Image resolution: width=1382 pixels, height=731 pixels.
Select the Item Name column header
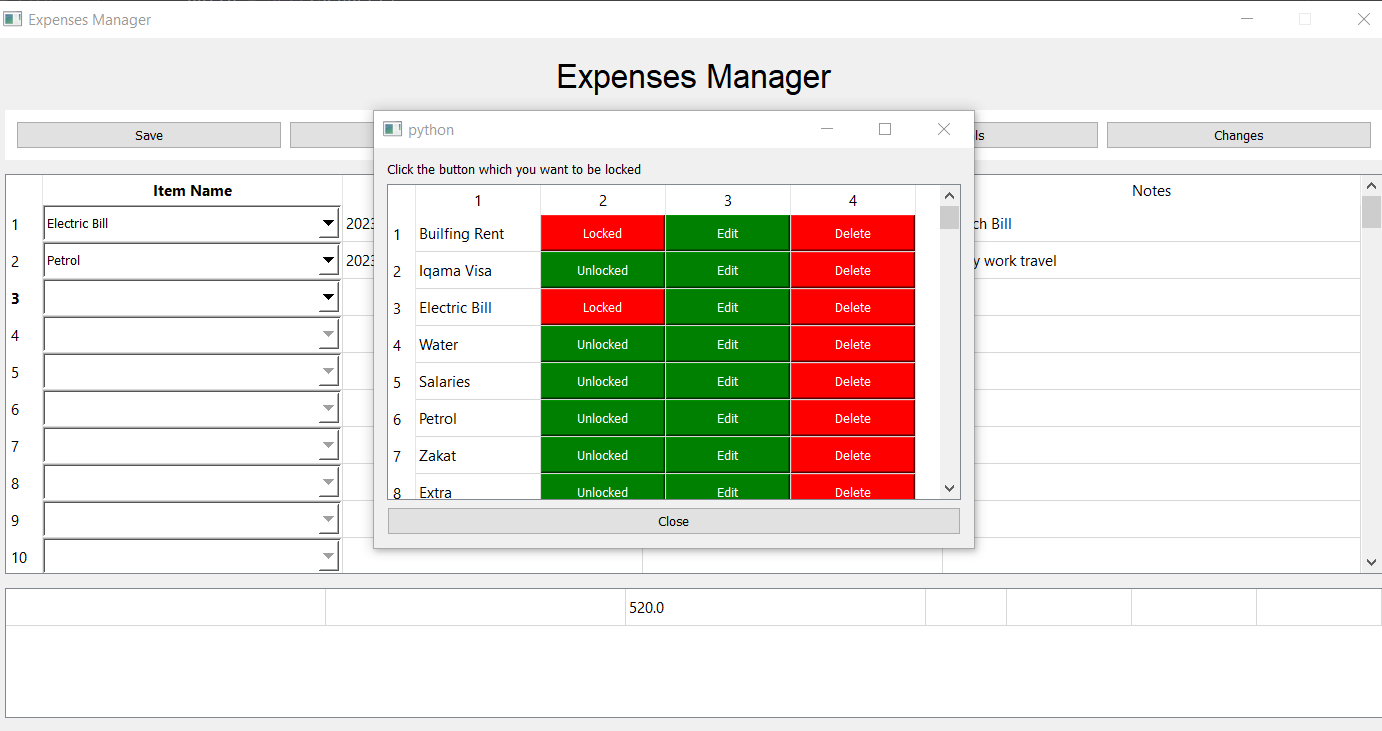pos(192,191)
